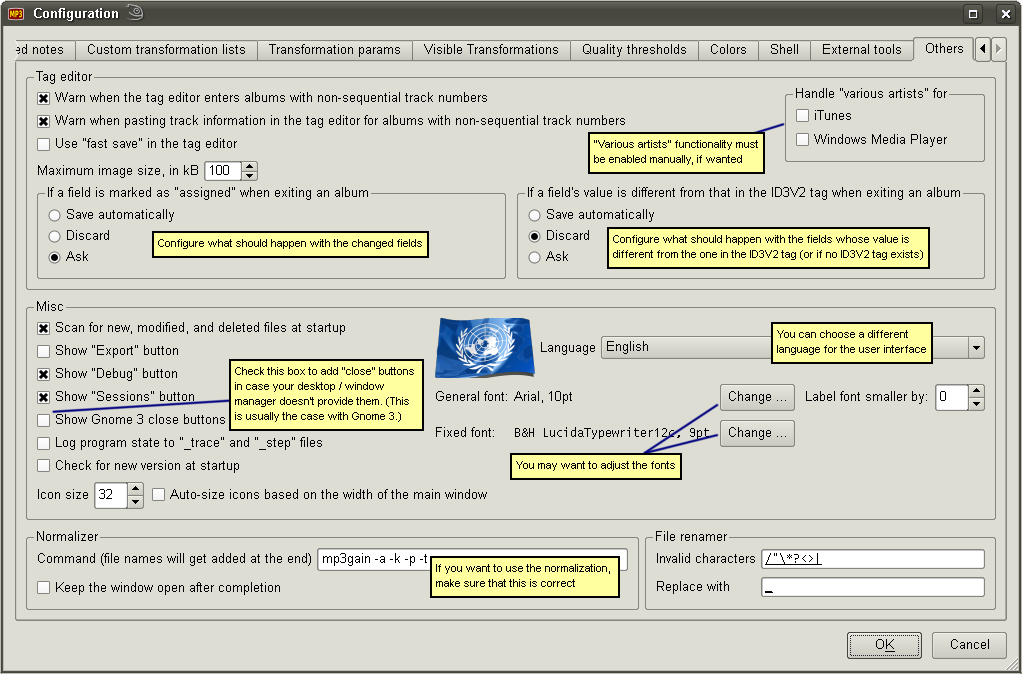
Task: Toggle Show "Export" button checkbox
Action: pyautogui.click(x=44, y=351)
